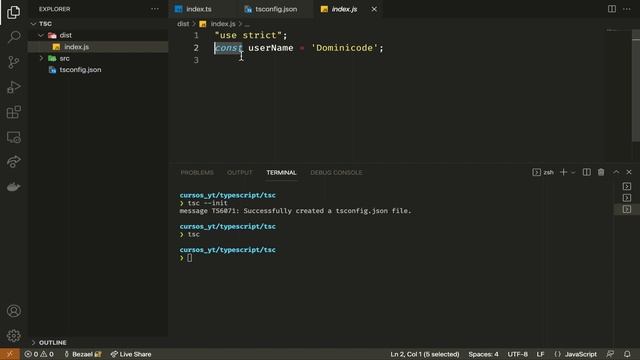640x360 pixels.
Task: Click the editor vertical scrollbar
Action: coord(636,87)
